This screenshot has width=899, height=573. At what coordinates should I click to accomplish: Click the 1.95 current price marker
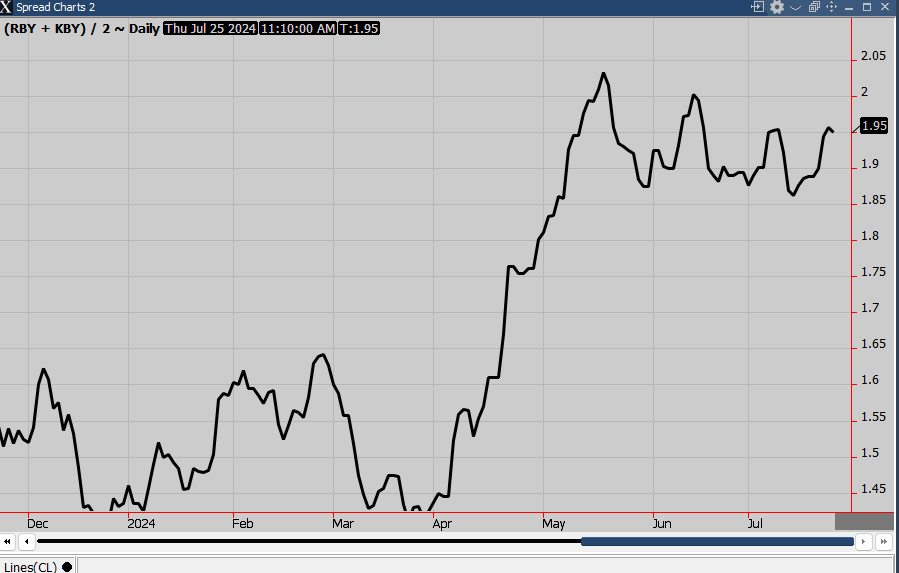874,126
